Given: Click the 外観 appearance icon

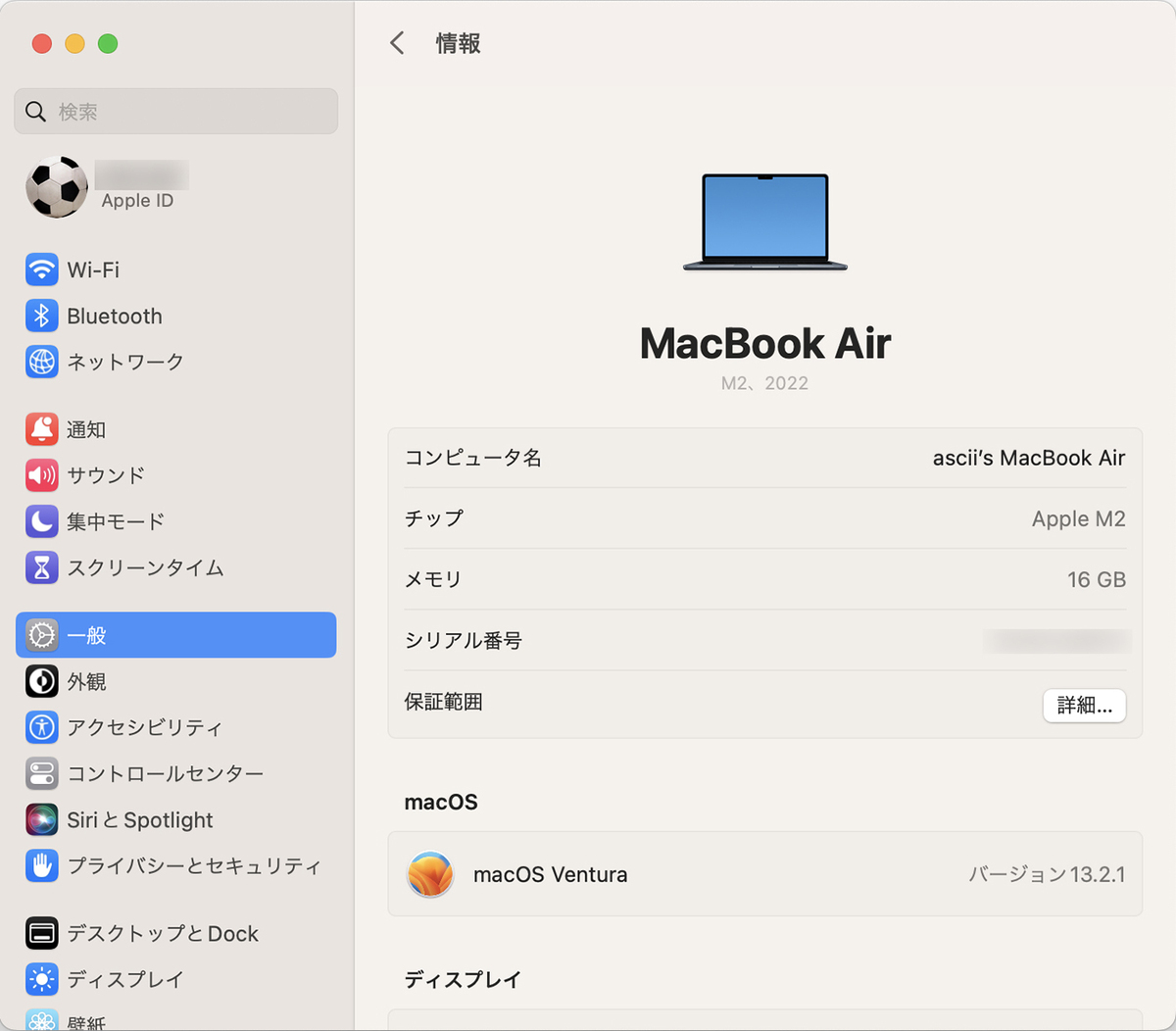Looking at the screenshot, I should (42, 681).
